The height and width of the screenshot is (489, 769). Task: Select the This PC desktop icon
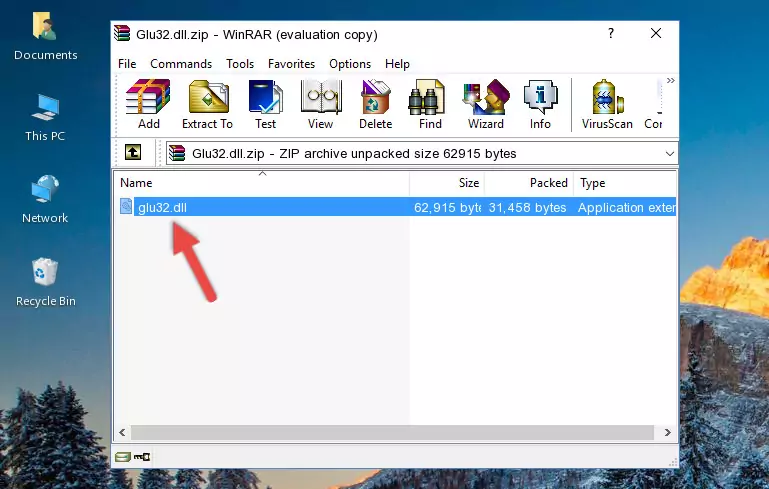45,118
